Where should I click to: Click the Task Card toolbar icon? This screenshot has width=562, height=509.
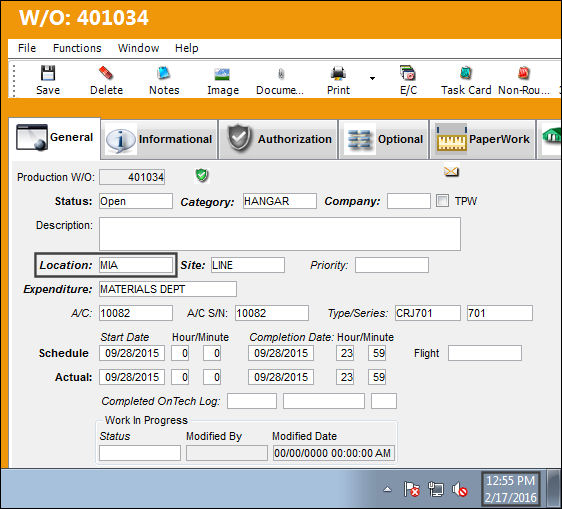point(466,73)
